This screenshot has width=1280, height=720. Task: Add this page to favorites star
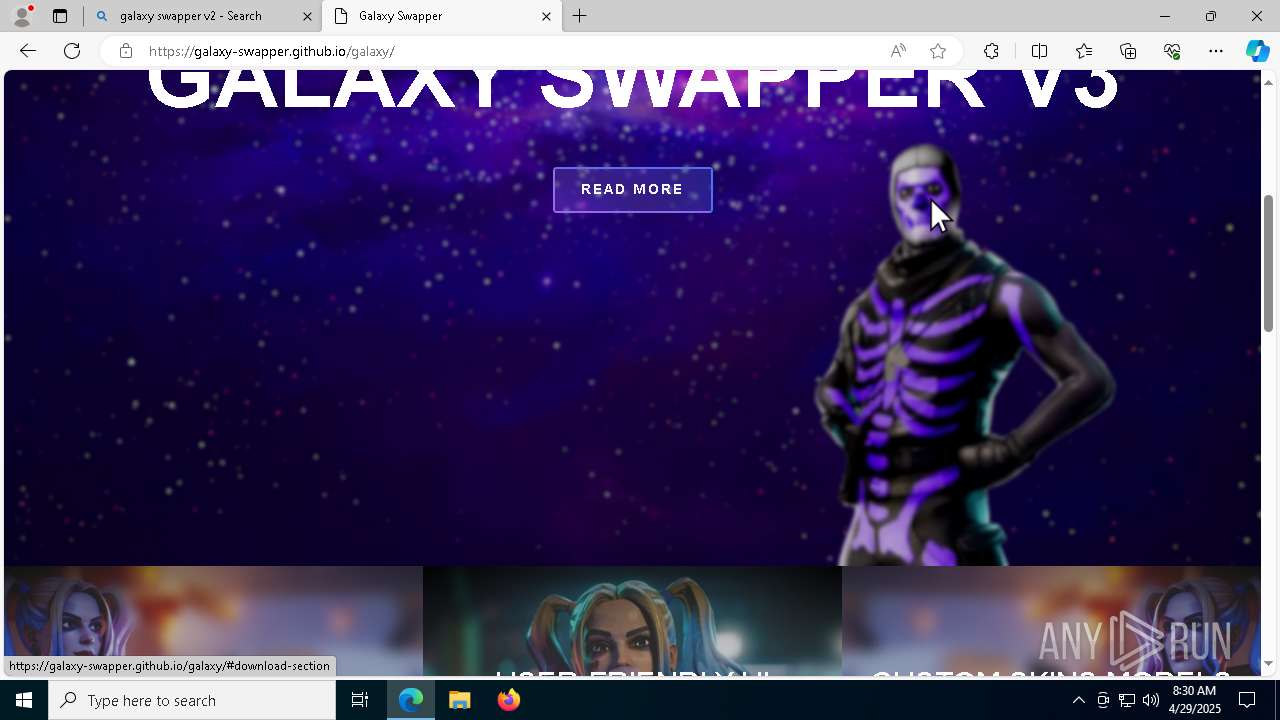click(938, 51)
